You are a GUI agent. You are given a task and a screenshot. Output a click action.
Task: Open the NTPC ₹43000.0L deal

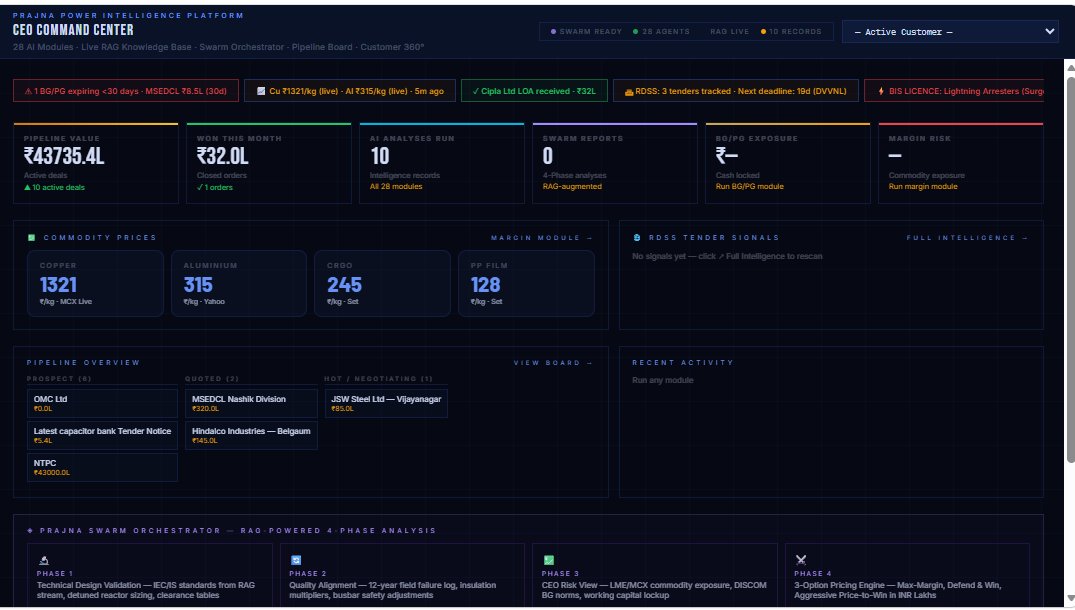(x=102, y=467)
